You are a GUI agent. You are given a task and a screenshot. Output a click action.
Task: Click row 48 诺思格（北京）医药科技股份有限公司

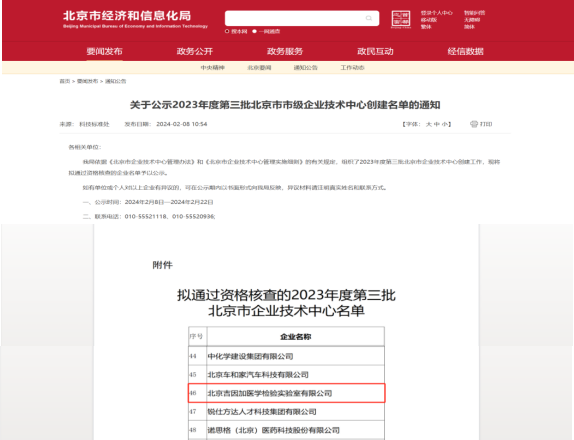(286, 430)
